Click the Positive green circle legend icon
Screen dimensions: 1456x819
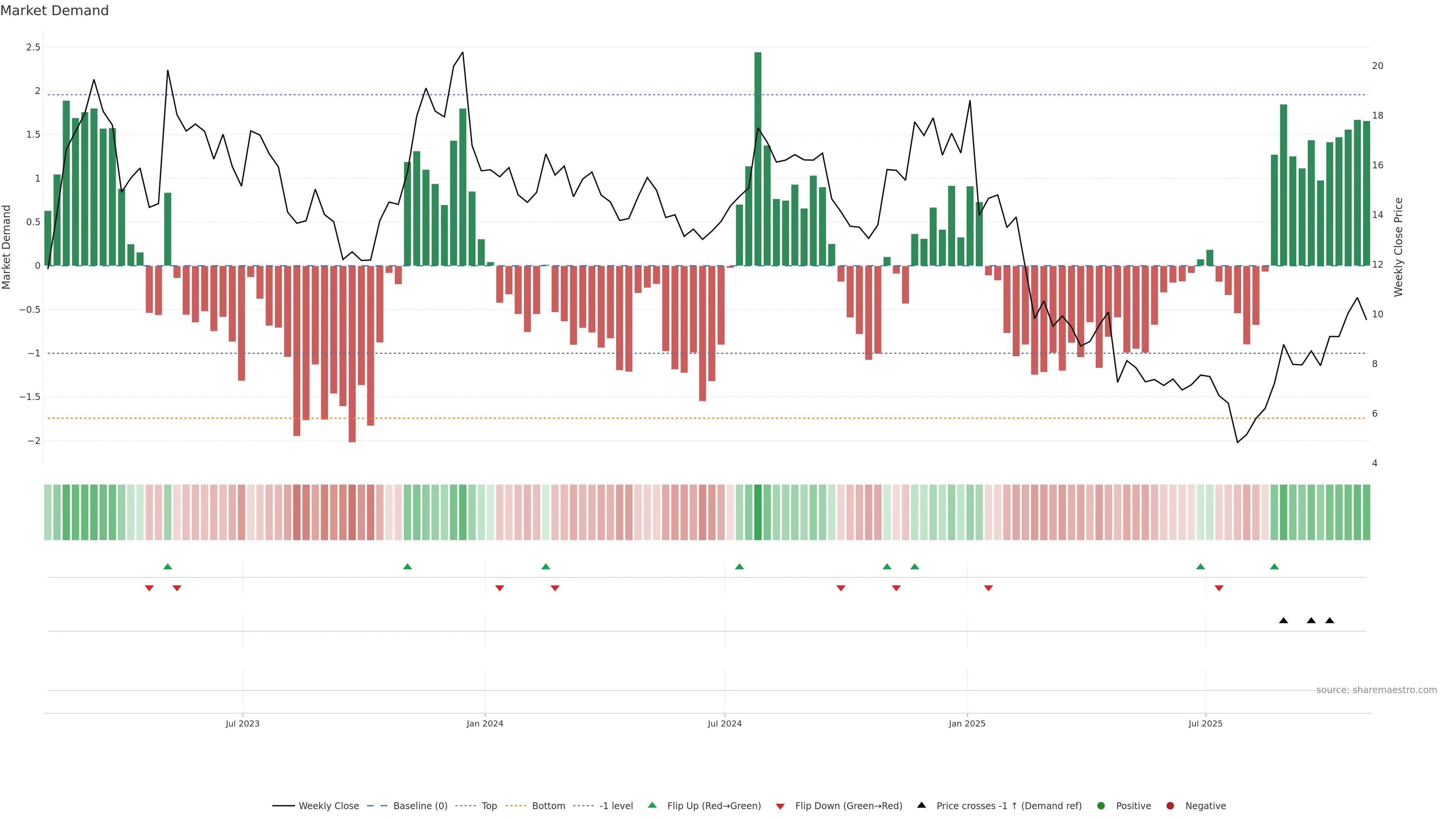tap(1100, 806)
